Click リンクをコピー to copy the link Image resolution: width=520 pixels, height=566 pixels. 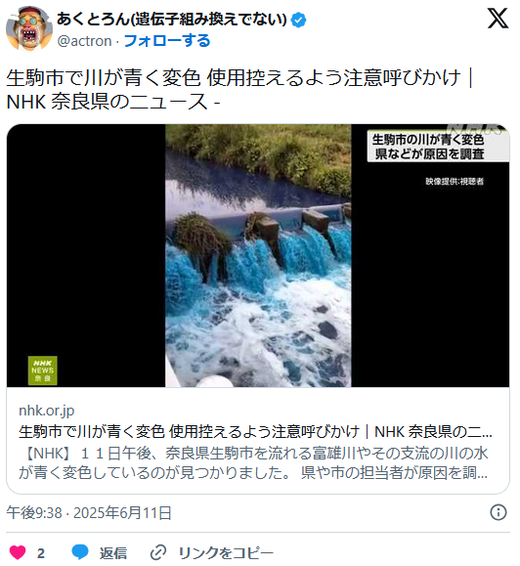point(226,553)
